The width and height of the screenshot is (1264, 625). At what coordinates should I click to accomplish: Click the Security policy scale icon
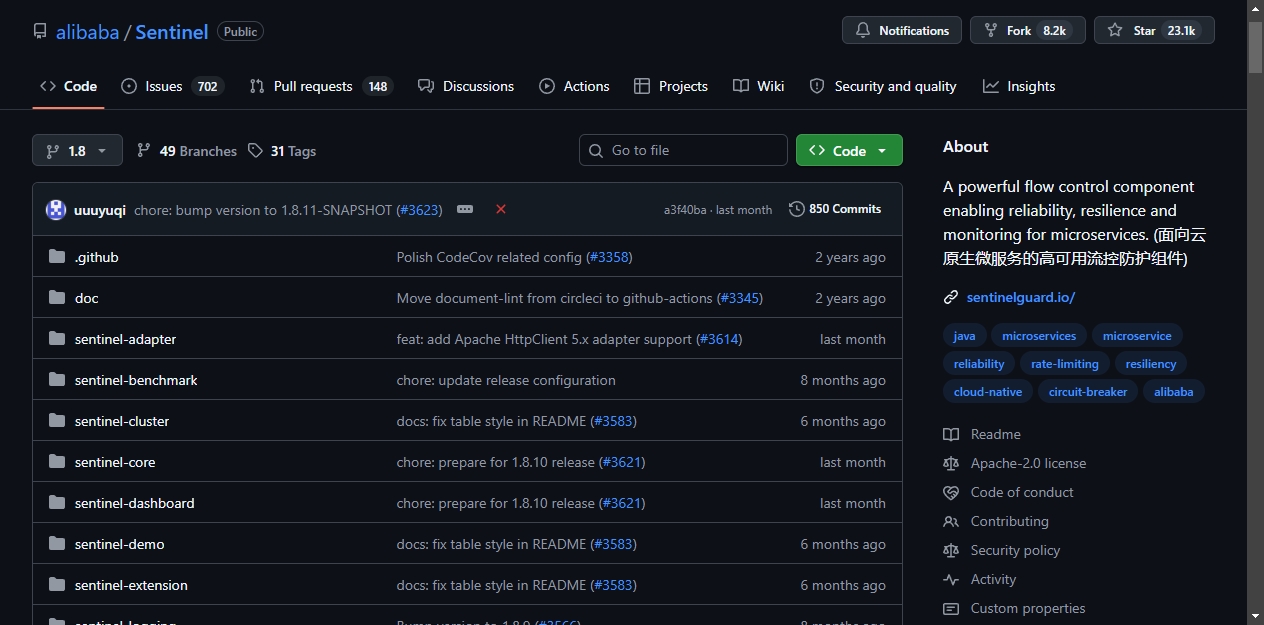[951, 550]
